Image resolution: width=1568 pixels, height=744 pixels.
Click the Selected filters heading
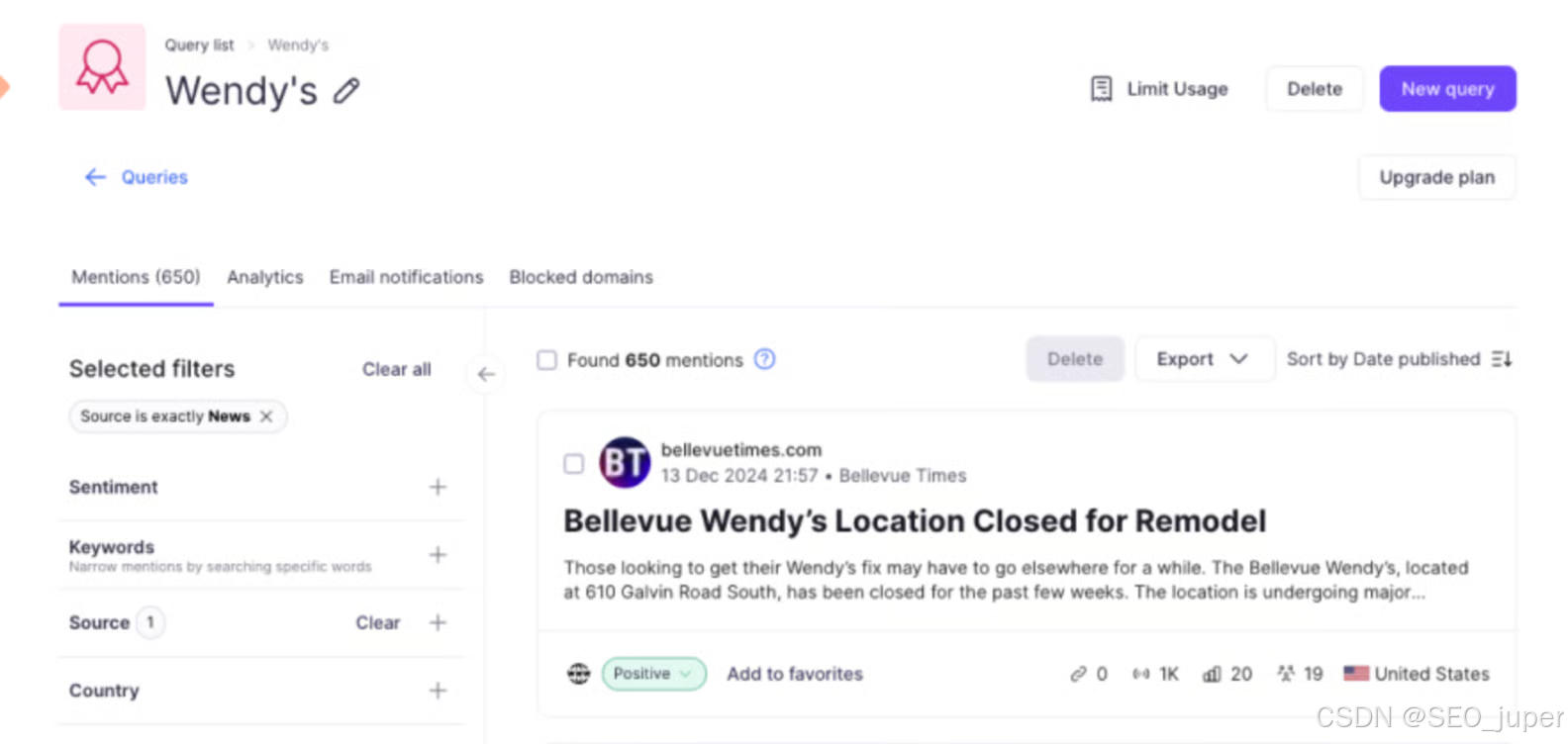(x=151, y=369)
